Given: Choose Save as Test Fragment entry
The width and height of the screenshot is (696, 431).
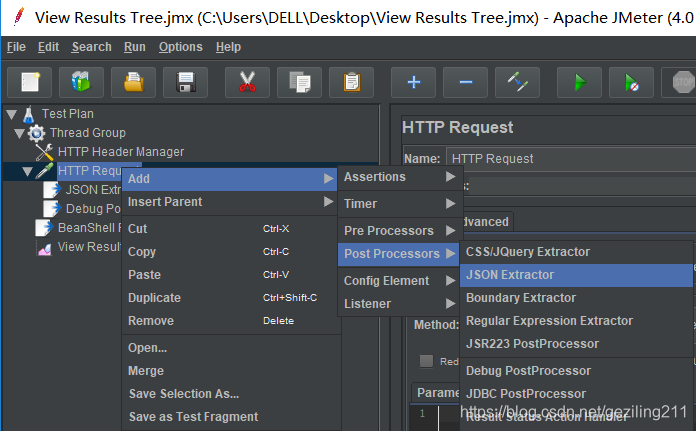Looking at the screenshot, I should pyautogui.click(x=231, y=417).
